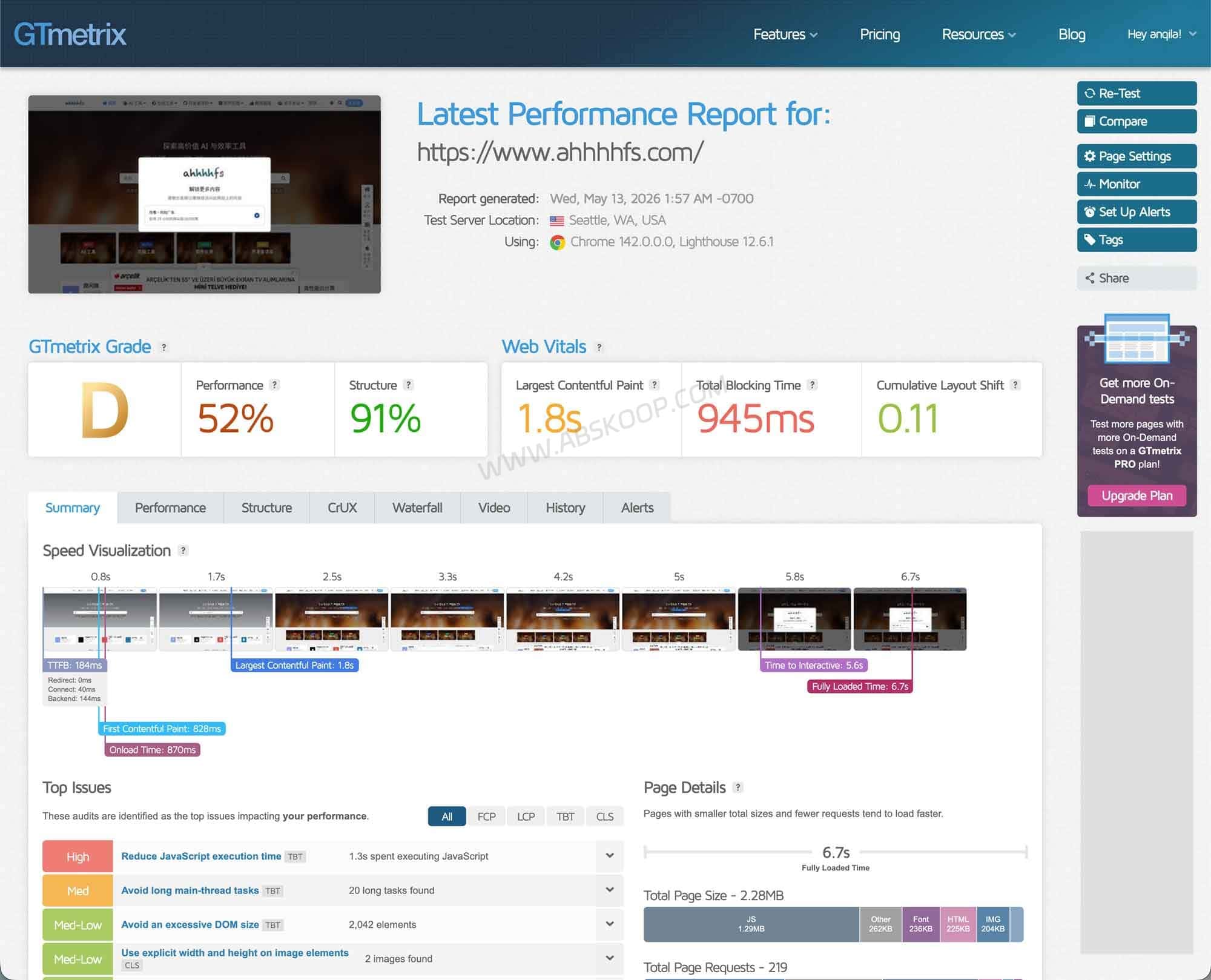Open Page Settings gear icon
This screenshot has height=980, width=1211.
(x=1089, y=156)
